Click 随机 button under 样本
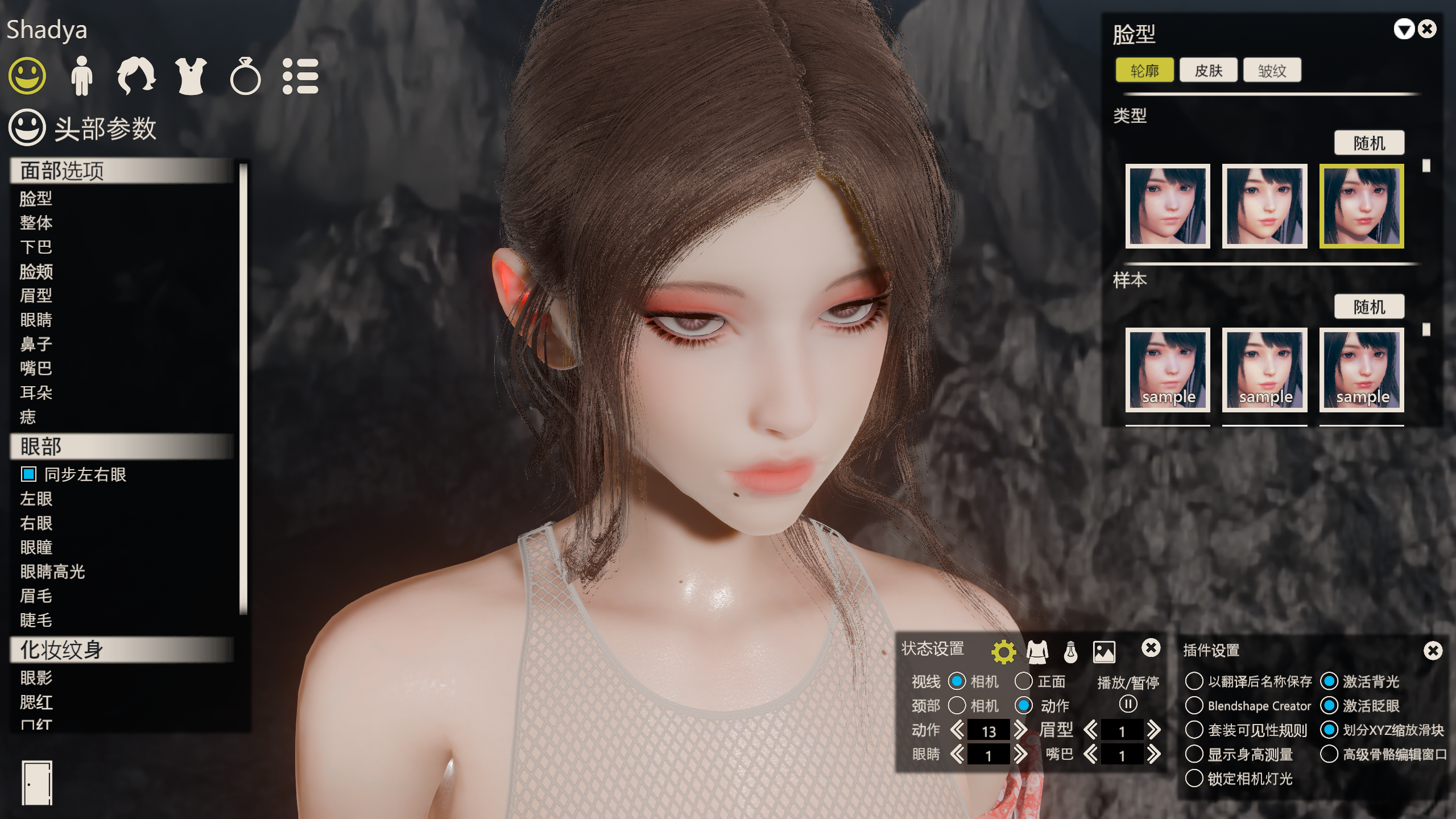Viewport: 1456px width, 819px height. point(1369,307)
